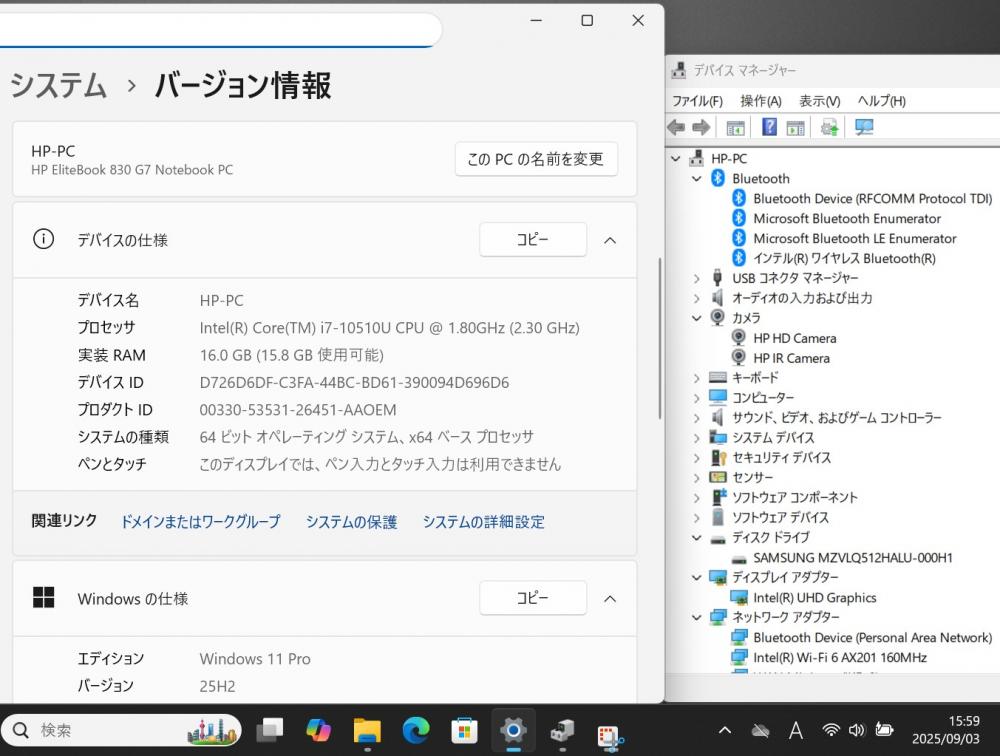Open the ヘルプ(H) menu
Viewport: 1000px width, 756px height.
pos(881,101)
